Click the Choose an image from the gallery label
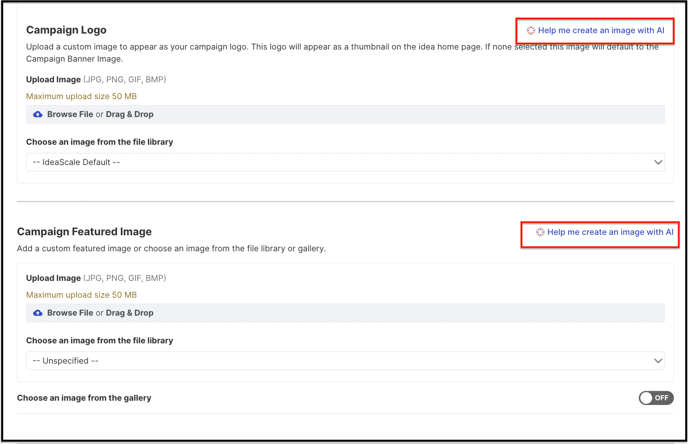This screenshot has width=688, height=444. (x=84, y=398)
